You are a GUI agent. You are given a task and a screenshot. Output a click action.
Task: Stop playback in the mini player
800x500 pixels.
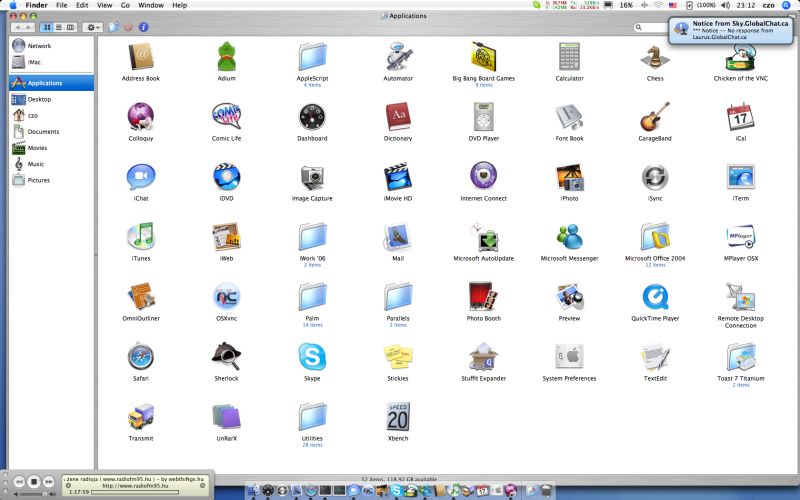(34, 481)
